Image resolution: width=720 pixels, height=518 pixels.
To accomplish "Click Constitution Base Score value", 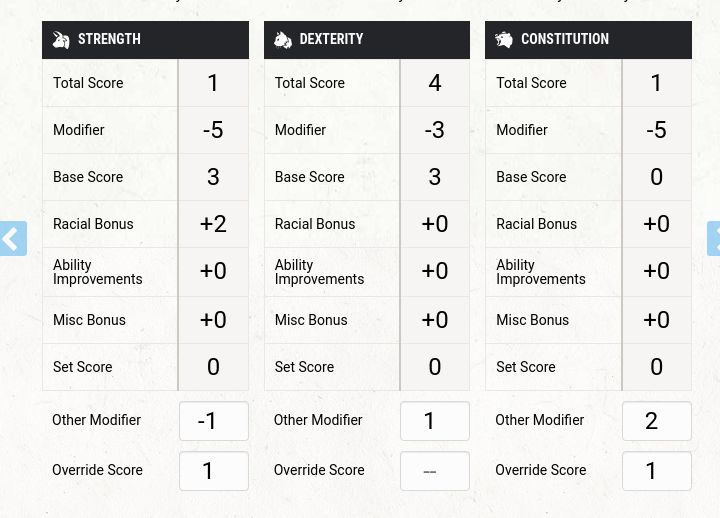I will (x=656, y=177).
